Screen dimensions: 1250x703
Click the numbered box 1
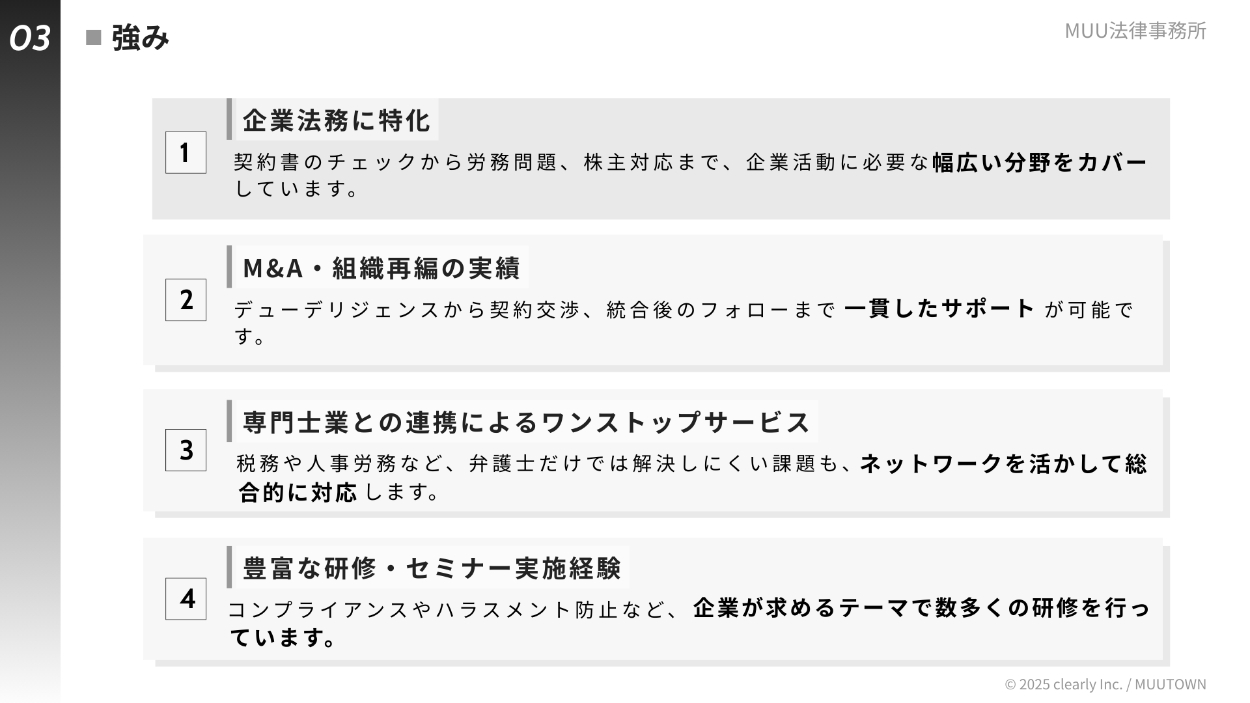coord(185,153)
